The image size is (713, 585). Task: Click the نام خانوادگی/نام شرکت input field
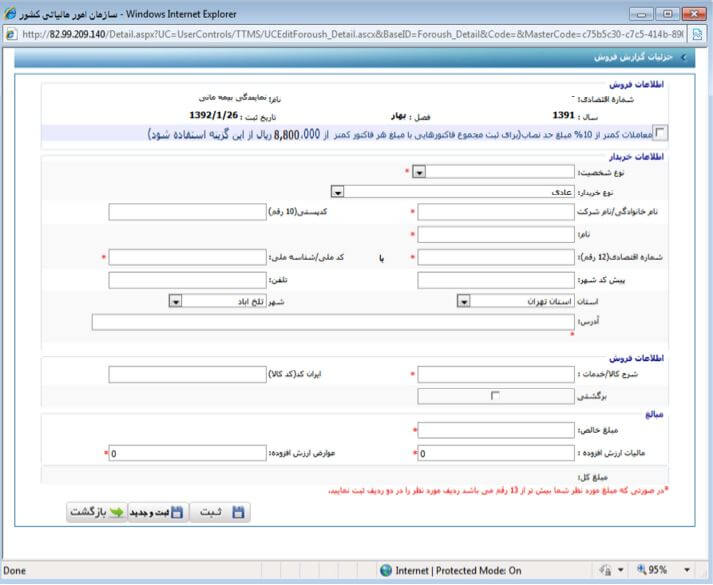coord(496,212)
